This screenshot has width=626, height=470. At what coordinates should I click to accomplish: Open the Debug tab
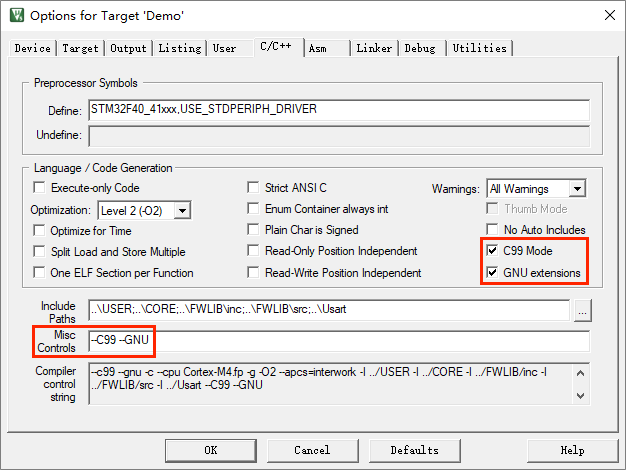click(x=420, y=48)
